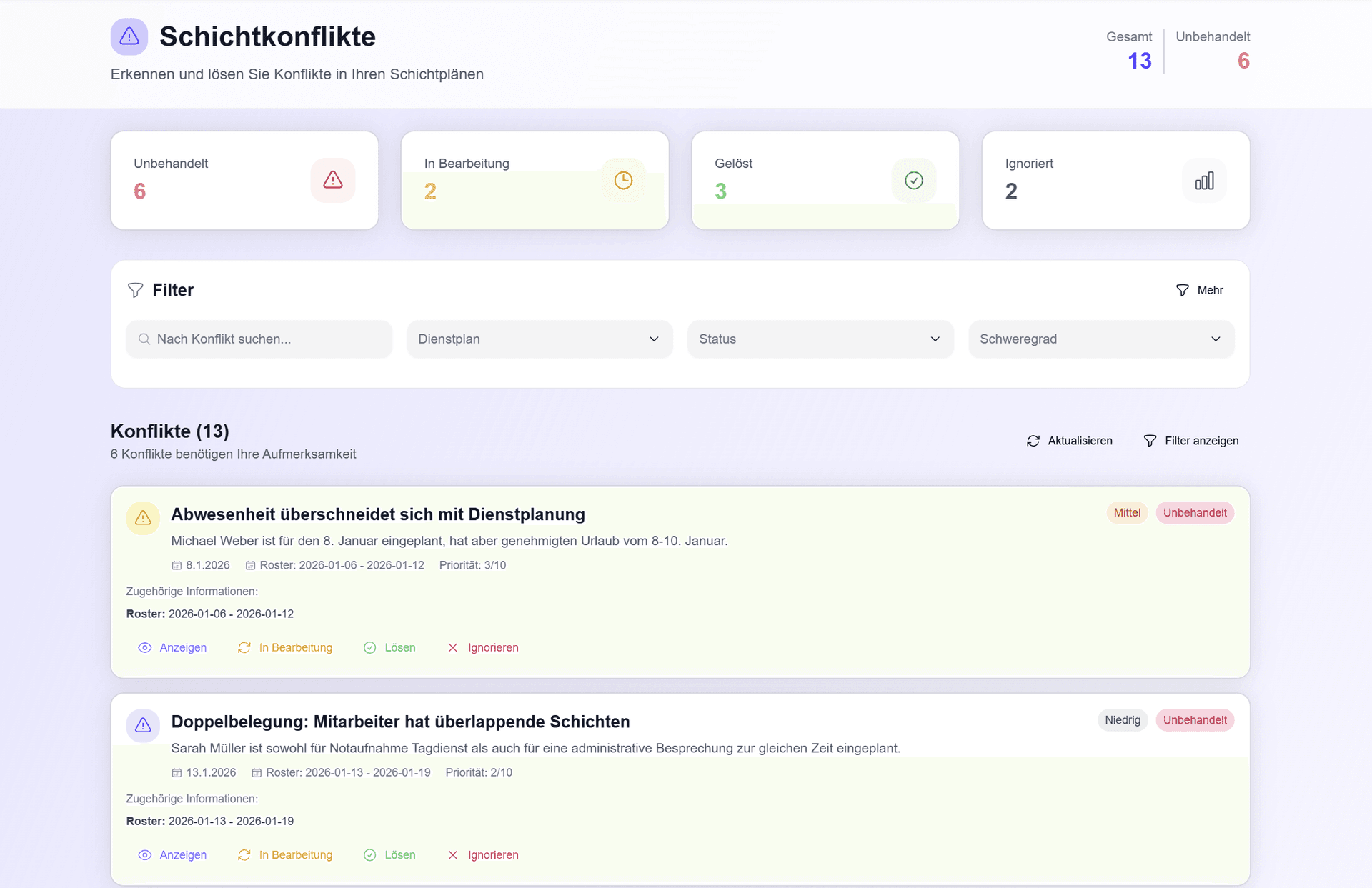
Task: Select the clock icon on the In Bearbeitung card
Action: [623, 180]
